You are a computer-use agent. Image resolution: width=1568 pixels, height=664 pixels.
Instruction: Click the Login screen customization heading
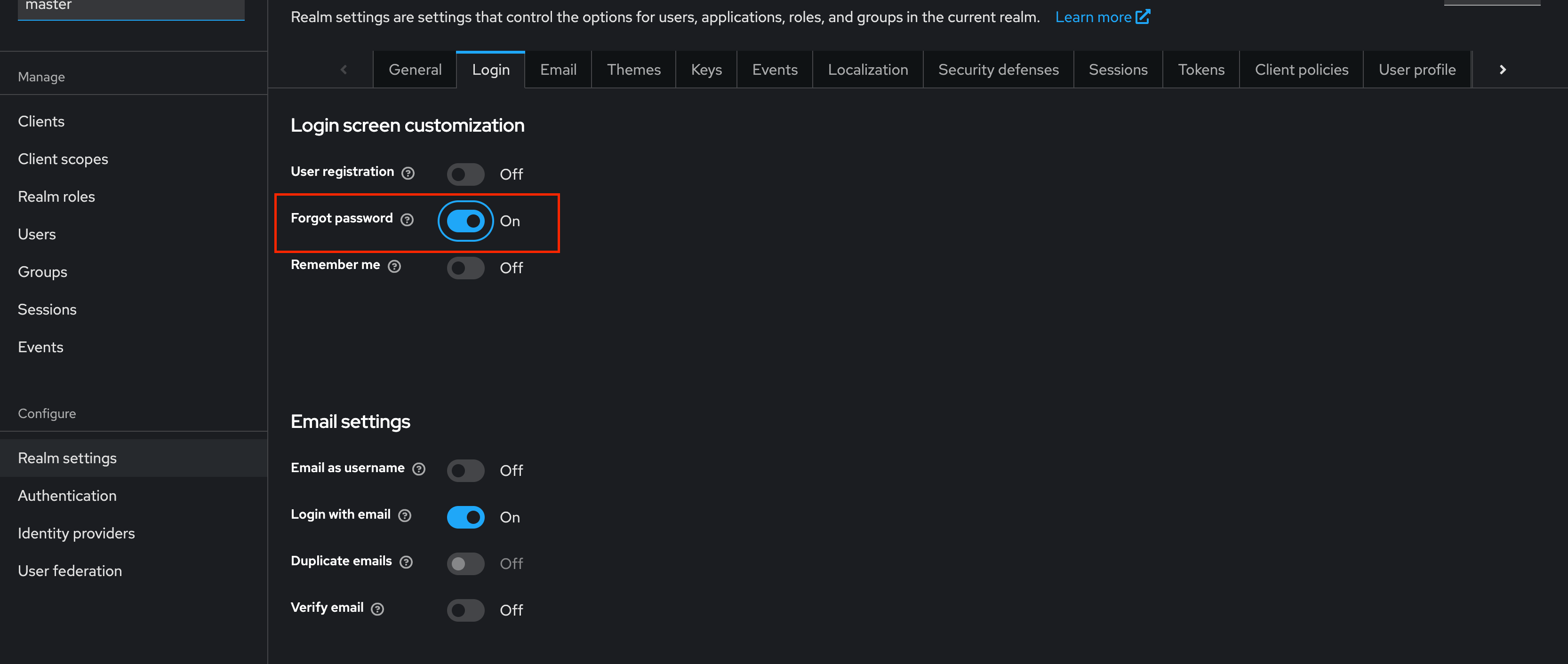(x=407, y=125)
